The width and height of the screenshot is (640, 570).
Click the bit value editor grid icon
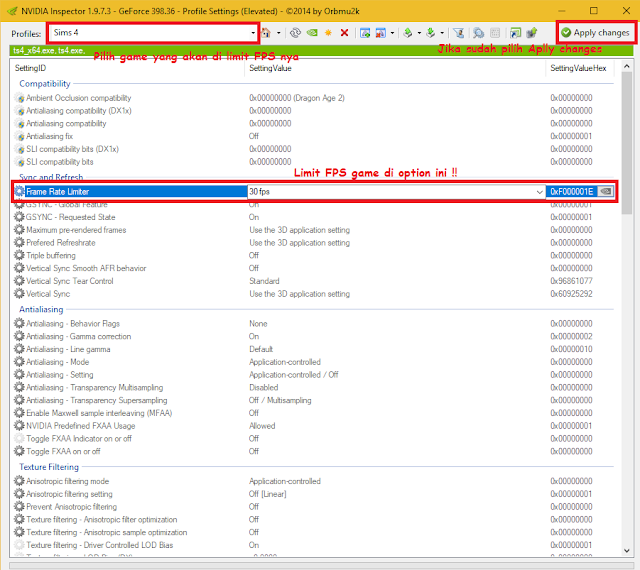[x=495, y=33]
